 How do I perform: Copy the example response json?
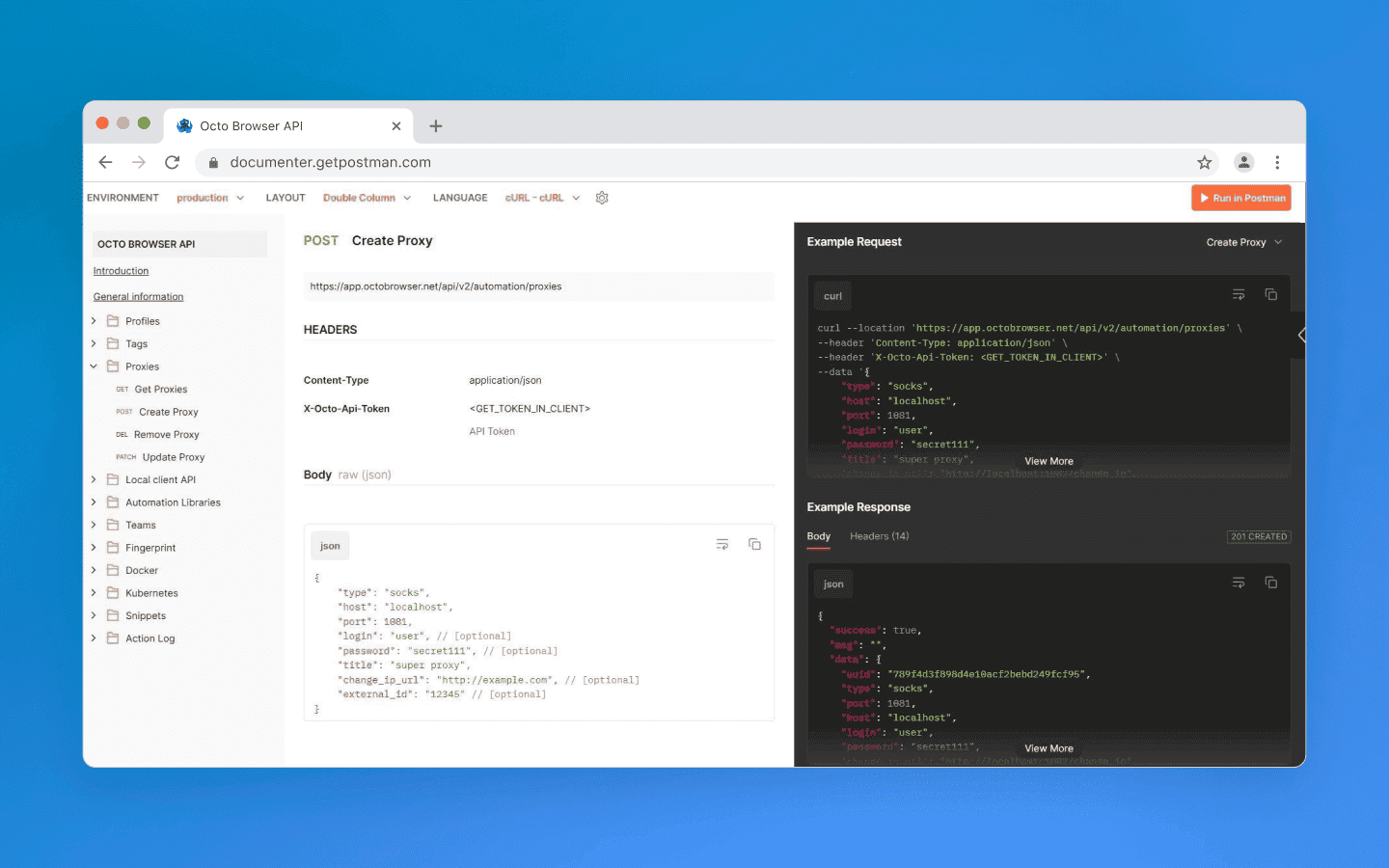point(1271,583)
